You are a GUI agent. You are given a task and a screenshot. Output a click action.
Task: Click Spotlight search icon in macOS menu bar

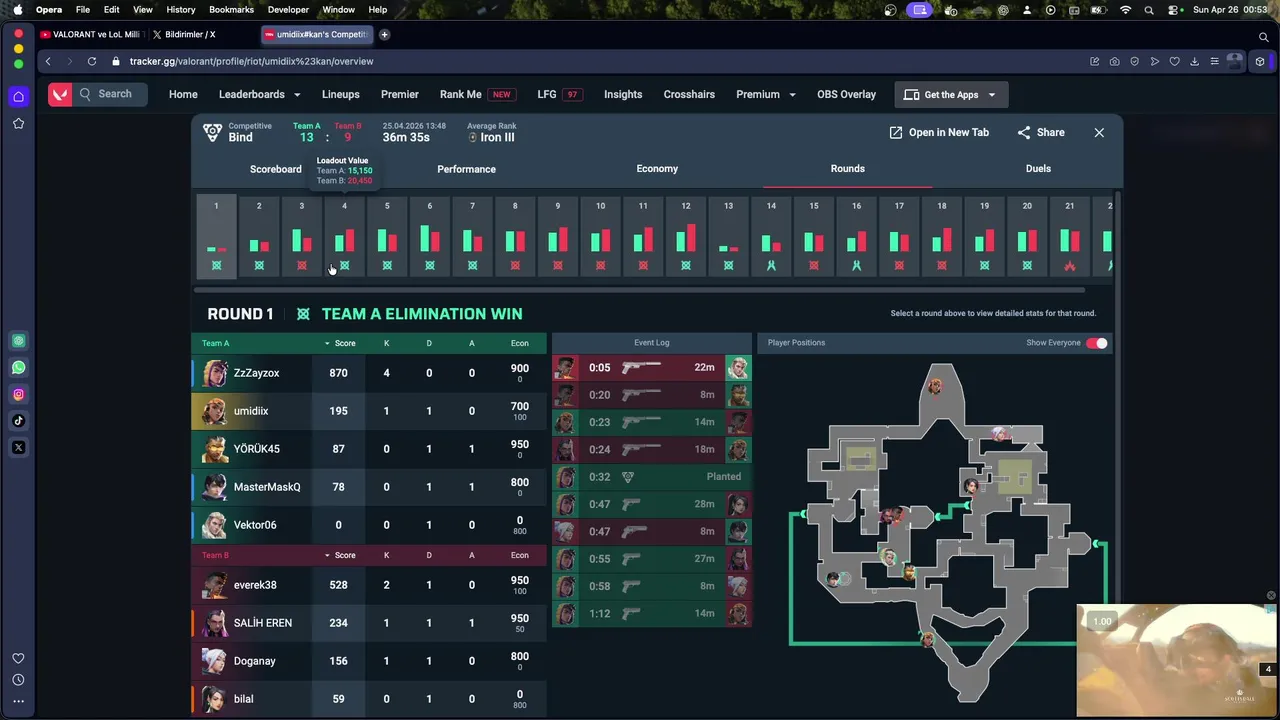(1149, 10)
